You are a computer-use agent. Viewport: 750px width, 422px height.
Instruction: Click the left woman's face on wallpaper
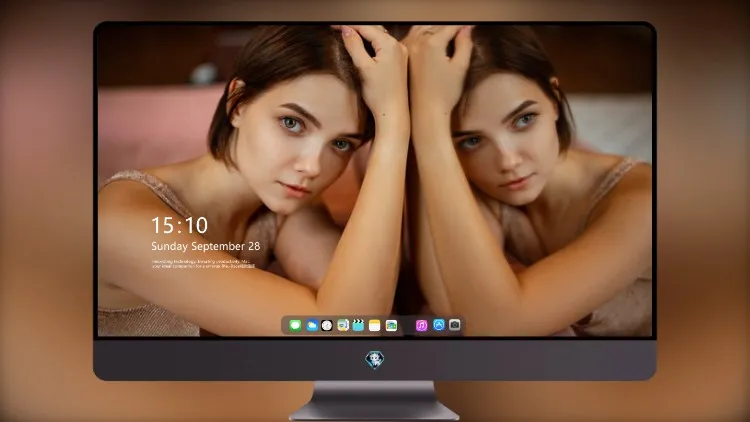(x=299, y=144)
